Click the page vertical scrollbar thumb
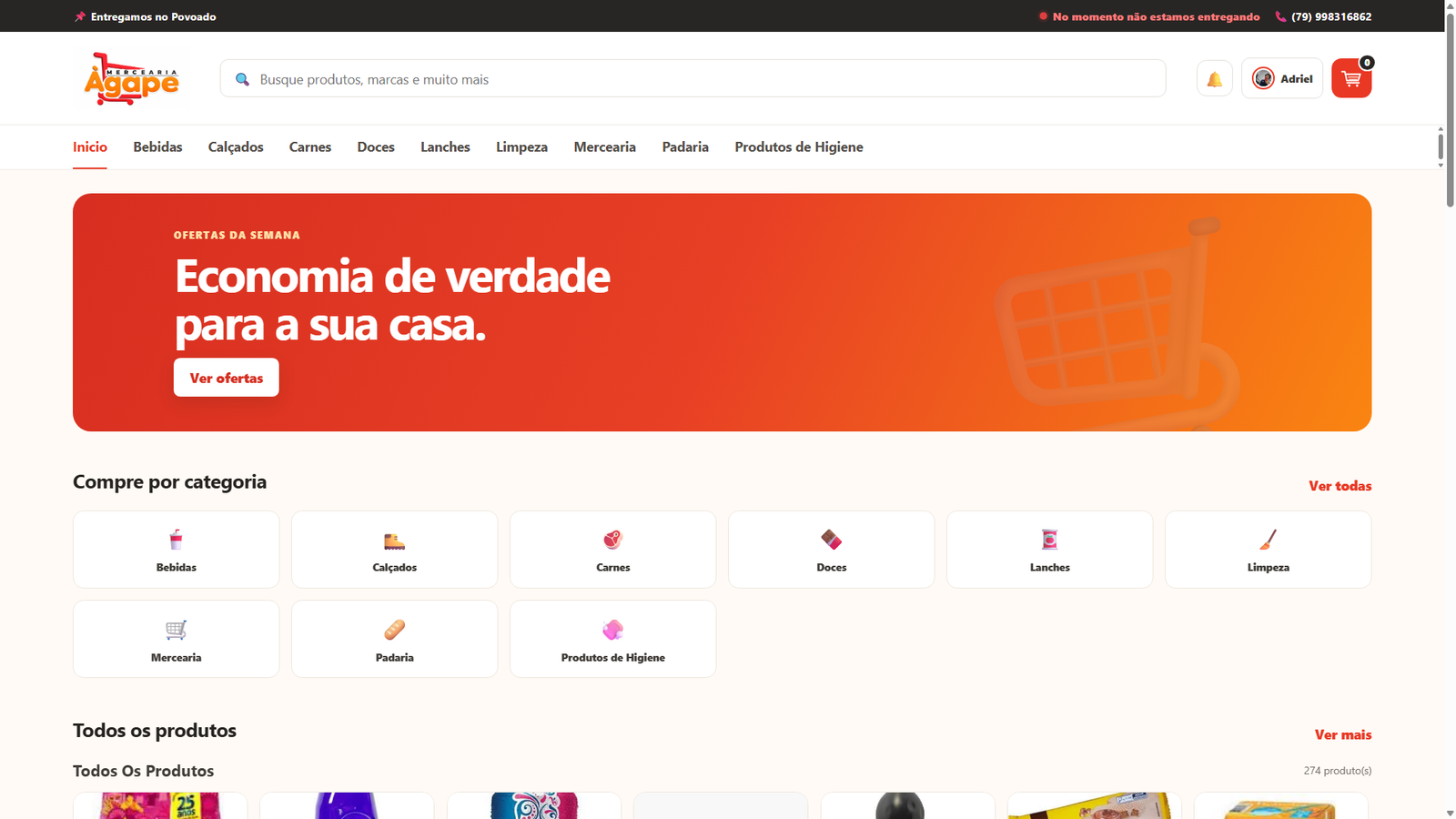The image size is (1456, 819). click(1451, 109)
